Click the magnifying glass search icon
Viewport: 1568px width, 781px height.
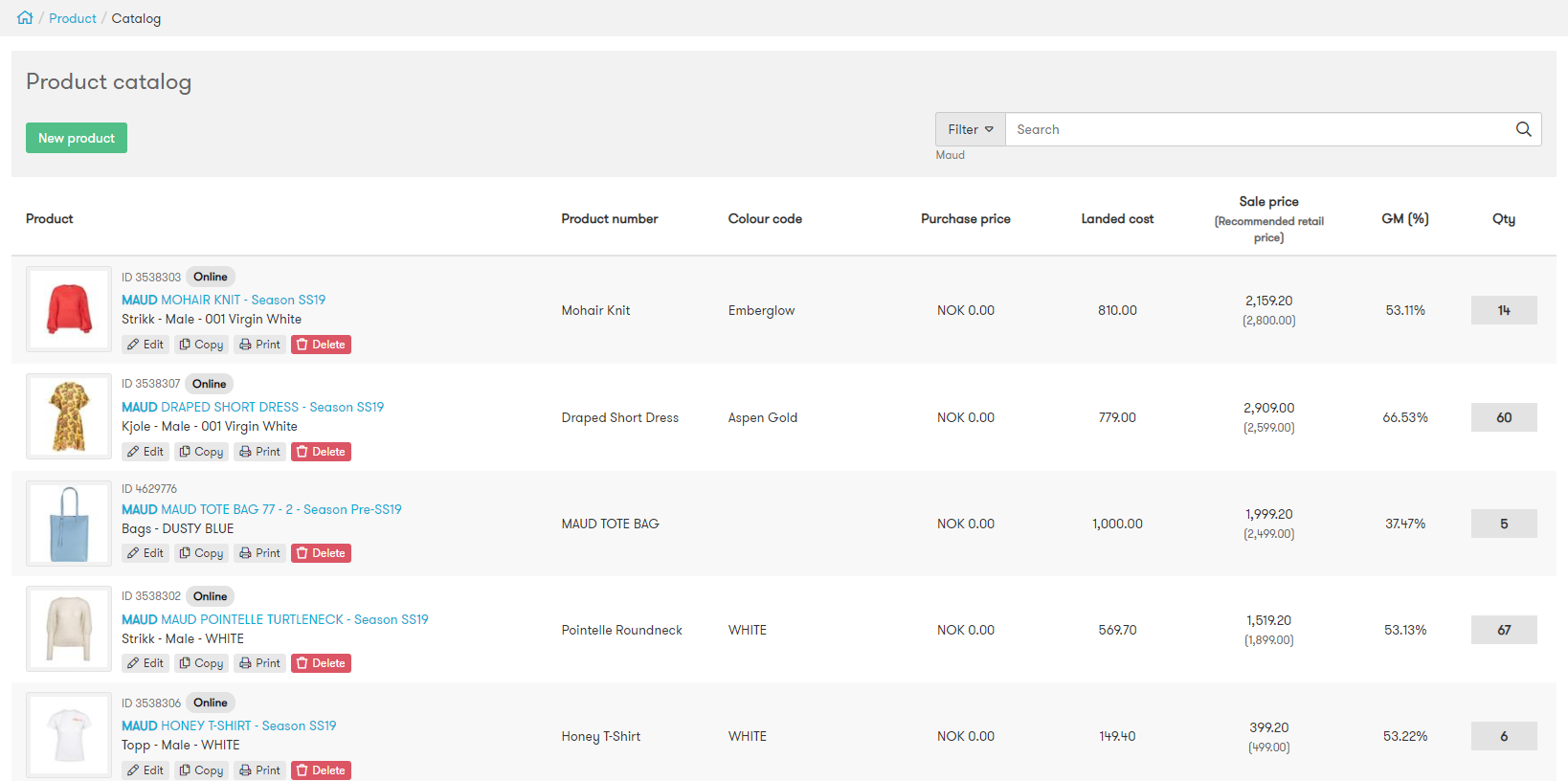1524,129
